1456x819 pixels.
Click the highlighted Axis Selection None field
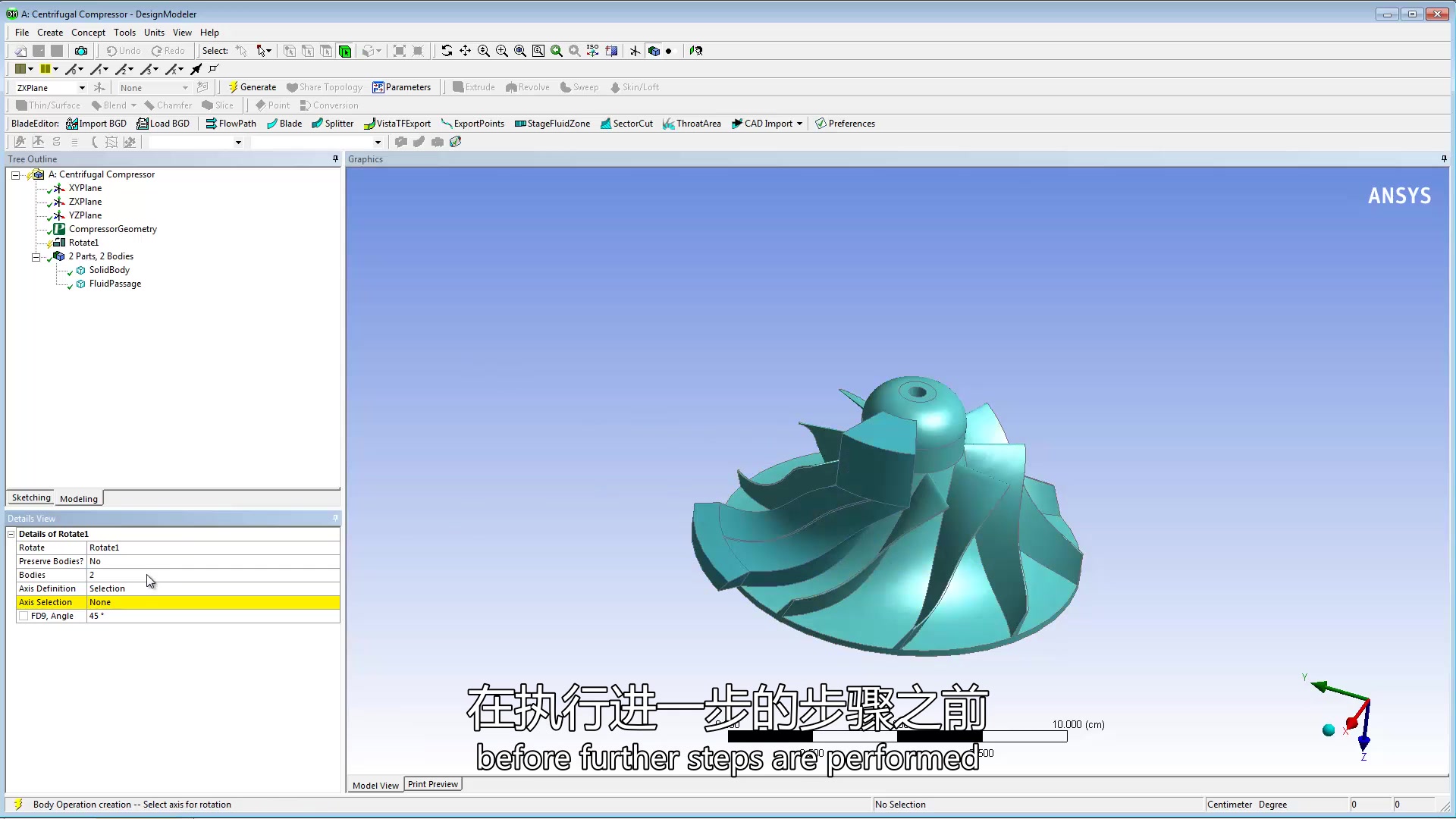coord(152,602)
